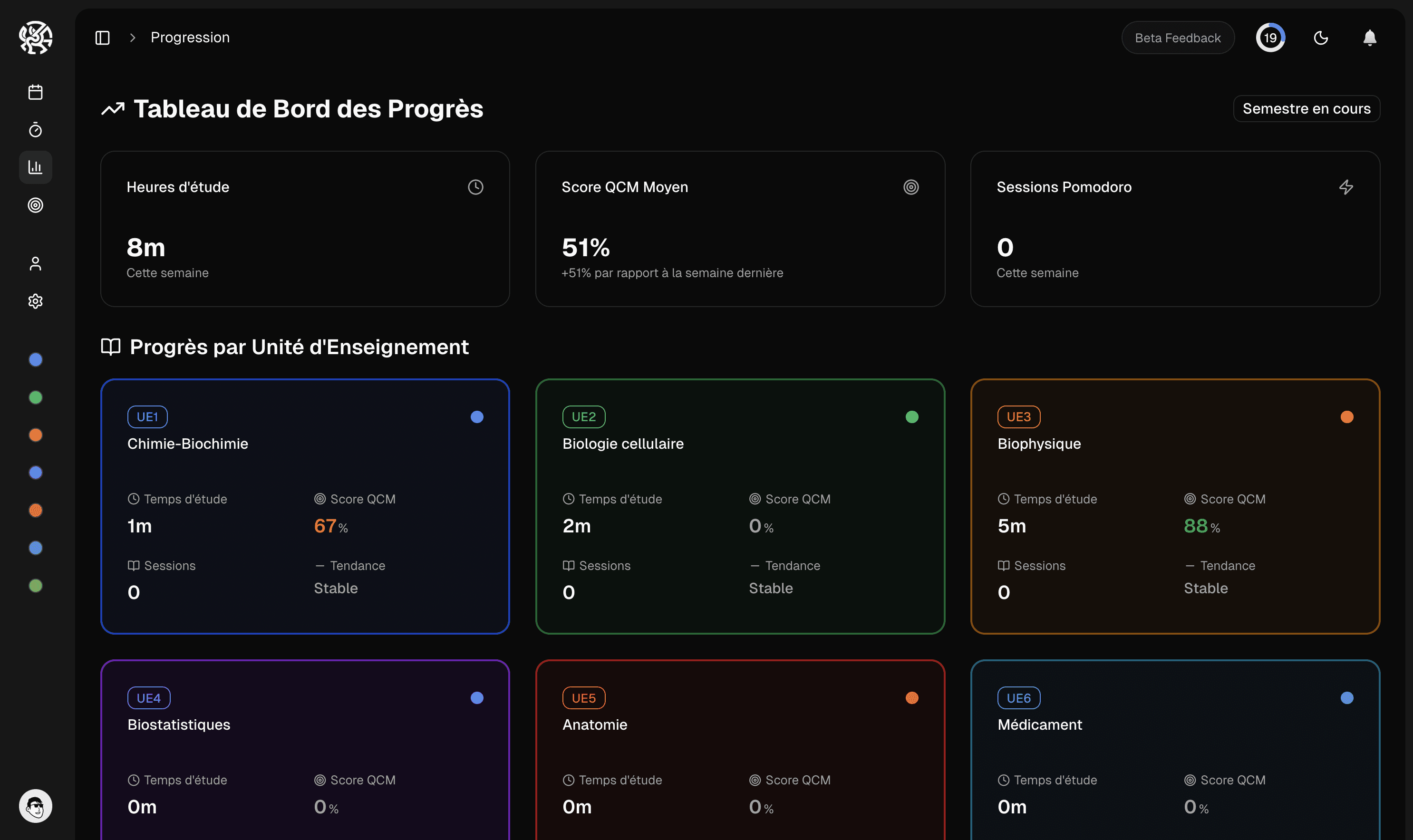Toggle the sidebar panel button
The height and width of the screenshot is (840, 1413).
click(x=103, y=38)
